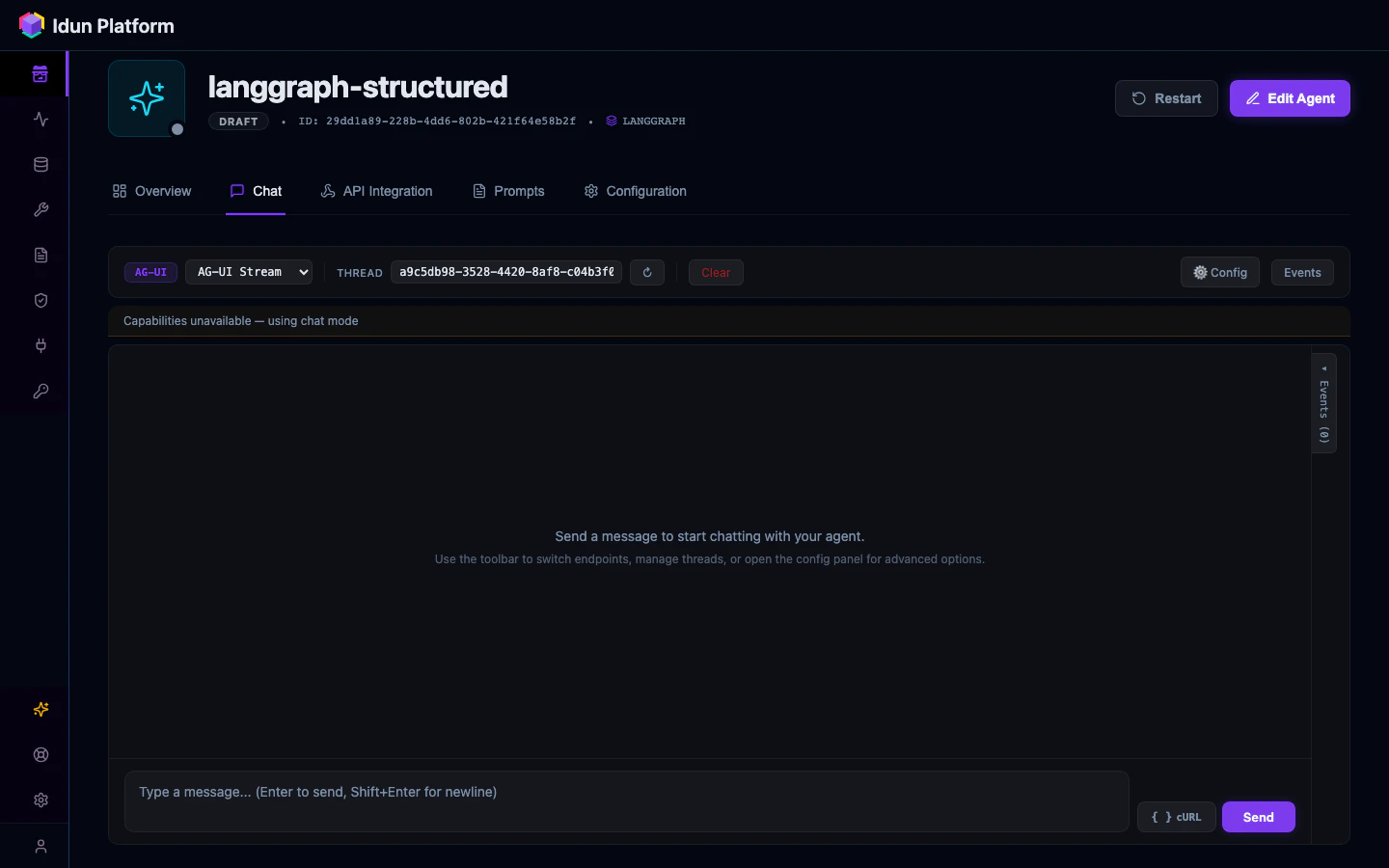The height and width of the screenshot is (868, 1389).
Task: Open the documents sidebar icon
Action: pos(40,255)
